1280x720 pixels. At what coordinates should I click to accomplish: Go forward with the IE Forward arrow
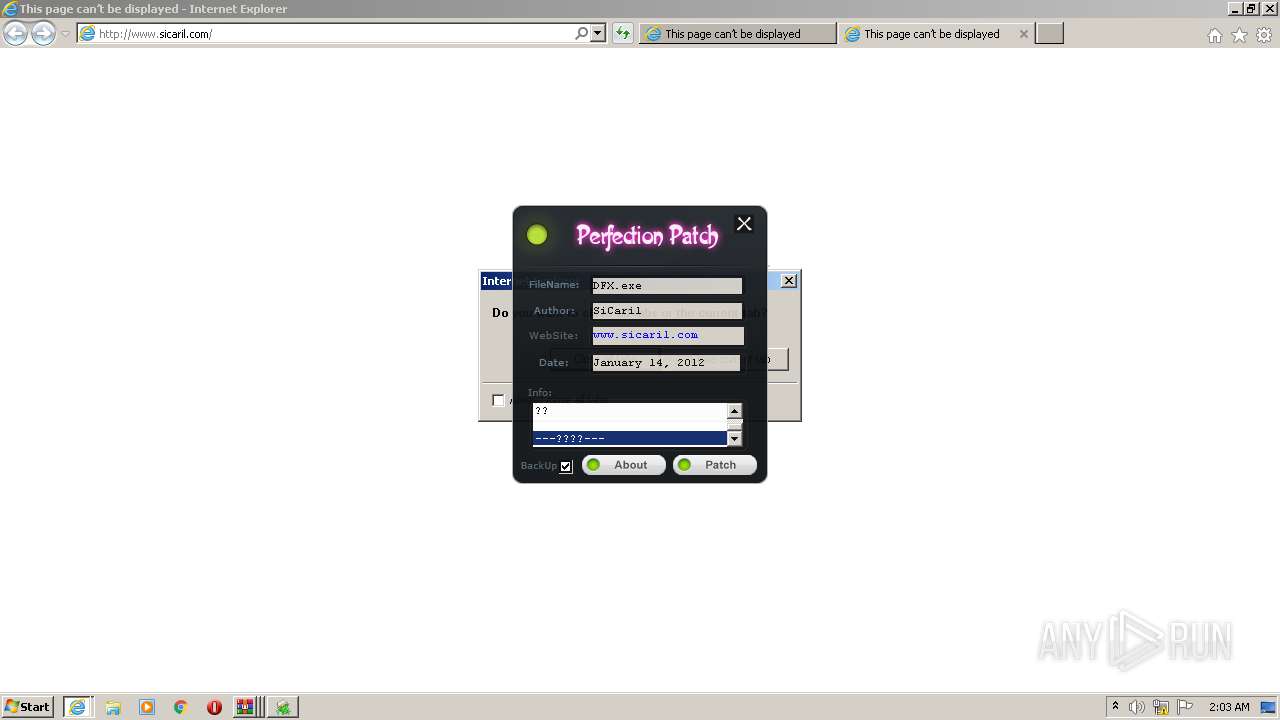pyautogui.click(x=43, y=33)
